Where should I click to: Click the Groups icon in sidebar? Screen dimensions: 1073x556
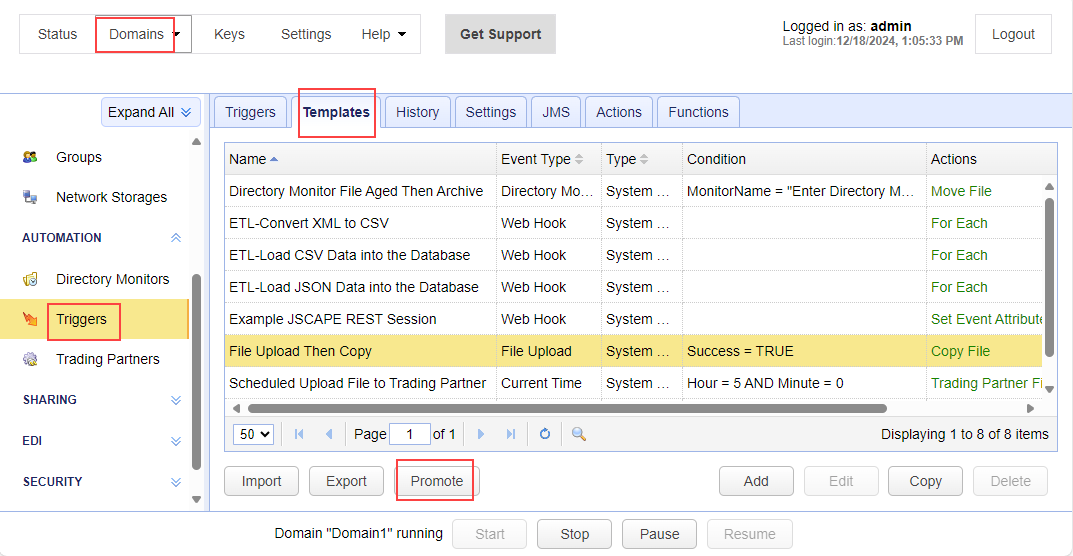(30, 157)
